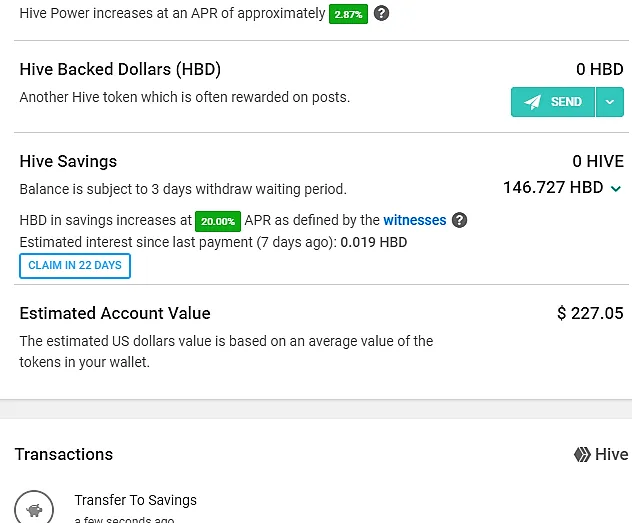Send Hive Backed Dollars using SEND button

pyautogui.click(x=553, y=102)
